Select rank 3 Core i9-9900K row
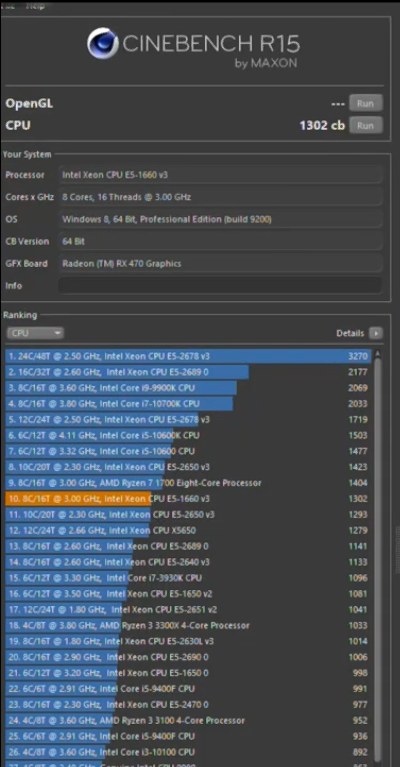This screenshot has height=767, width=400. [x=188, y=388]
